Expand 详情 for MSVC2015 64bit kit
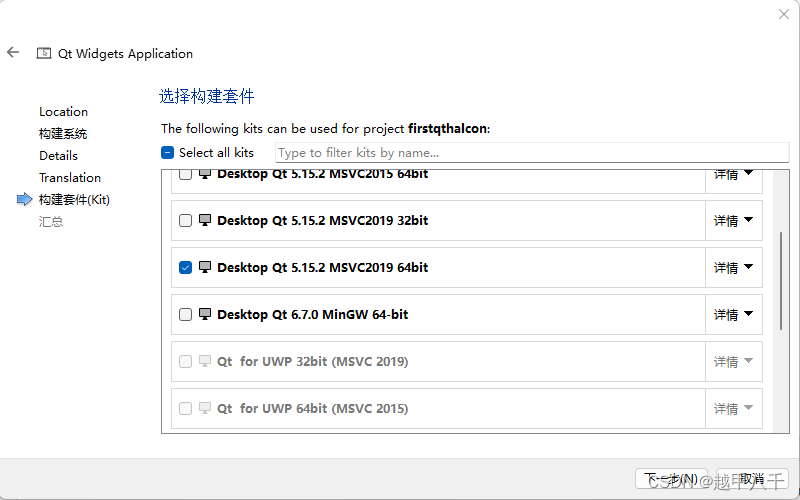This screenshot has width=800, height=500. 734,174
